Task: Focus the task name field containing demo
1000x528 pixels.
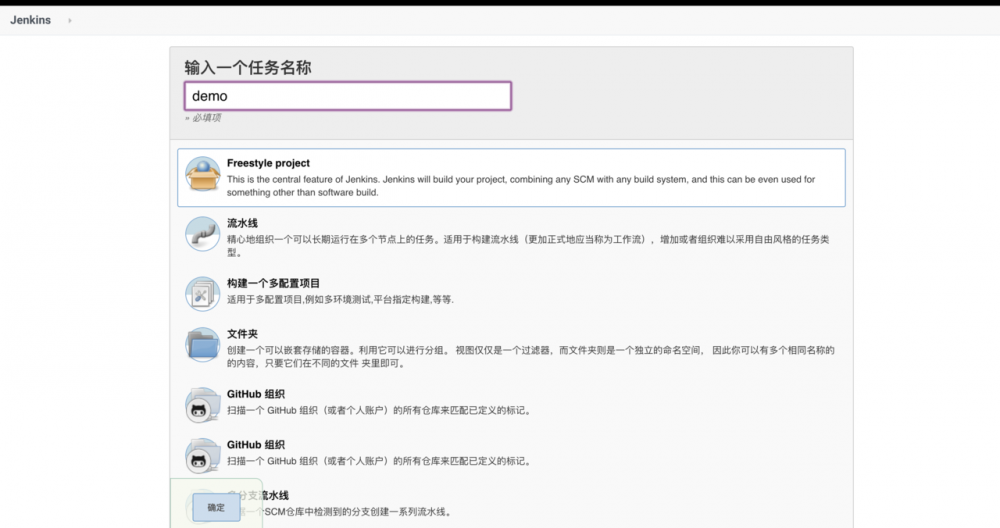Action: [x=348, y=96]
